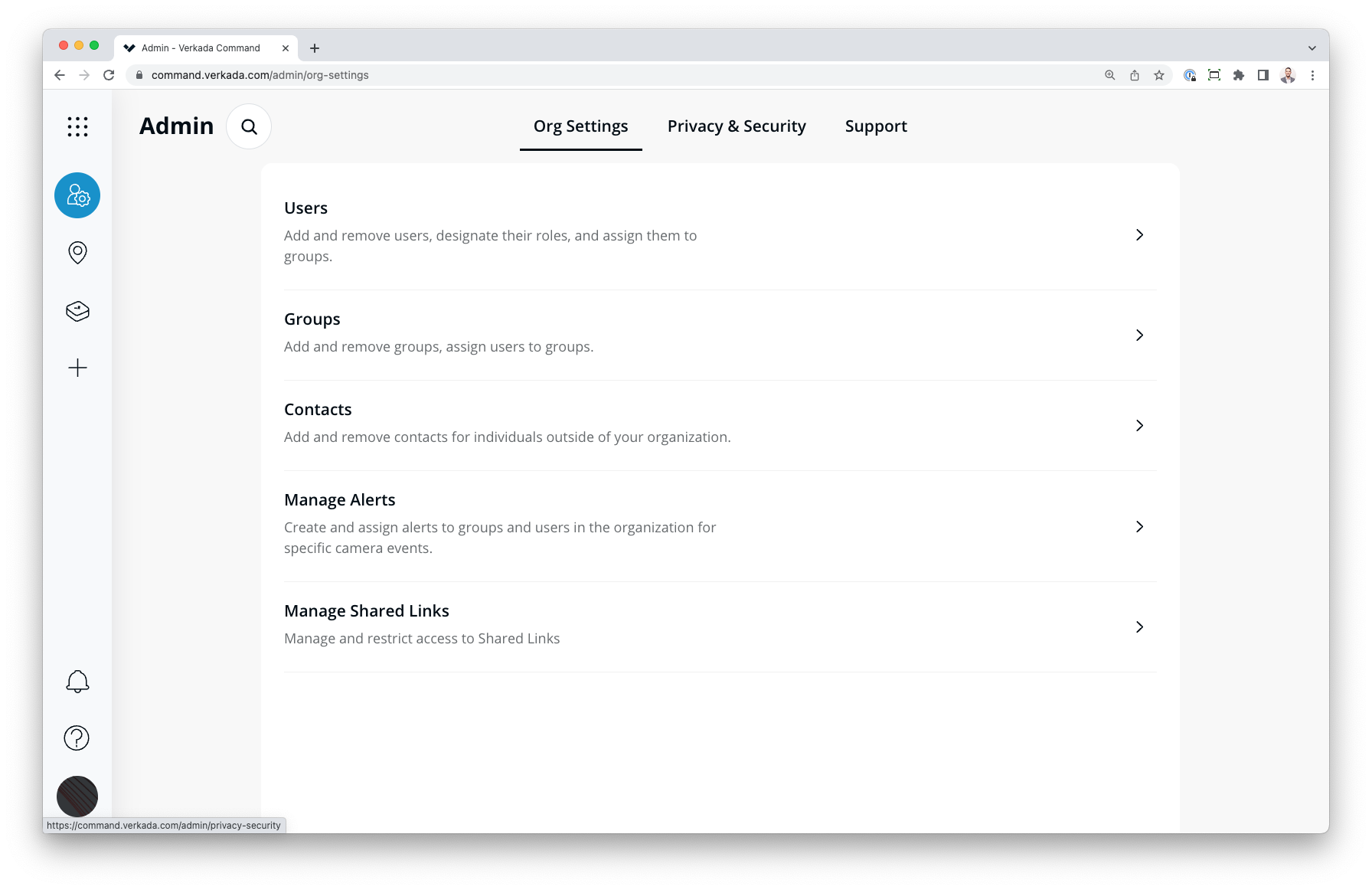This screenshot has height=890, width=1372.
Task: Click the blue shield extension icon
Action: coord(1190,75)
